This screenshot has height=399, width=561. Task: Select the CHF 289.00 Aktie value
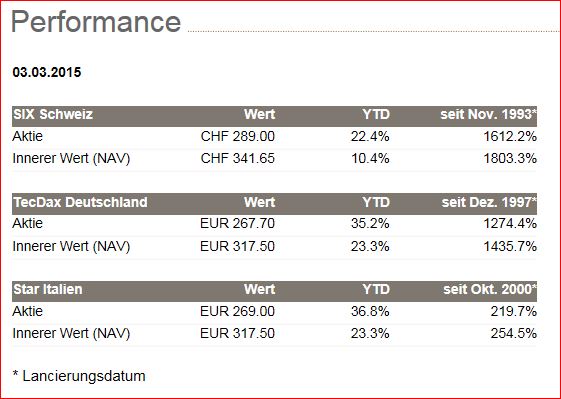click(x=238, y=136)
